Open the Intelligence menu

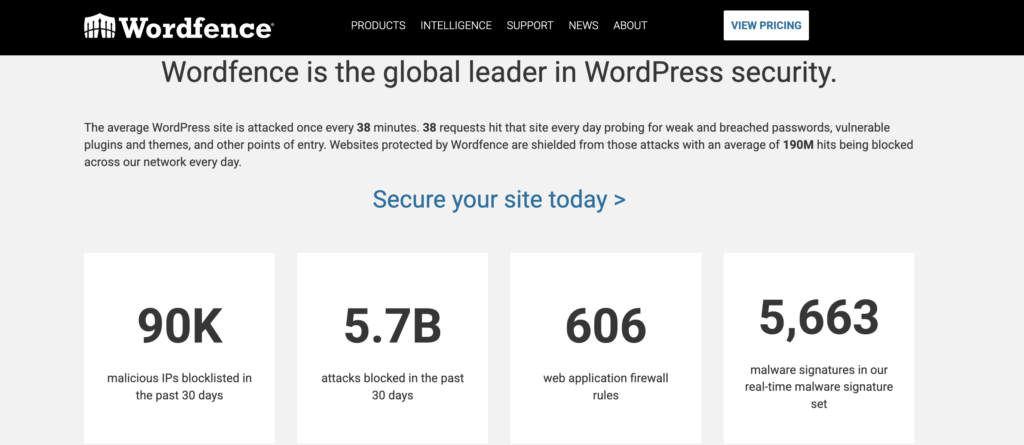[x=456, y=25]
